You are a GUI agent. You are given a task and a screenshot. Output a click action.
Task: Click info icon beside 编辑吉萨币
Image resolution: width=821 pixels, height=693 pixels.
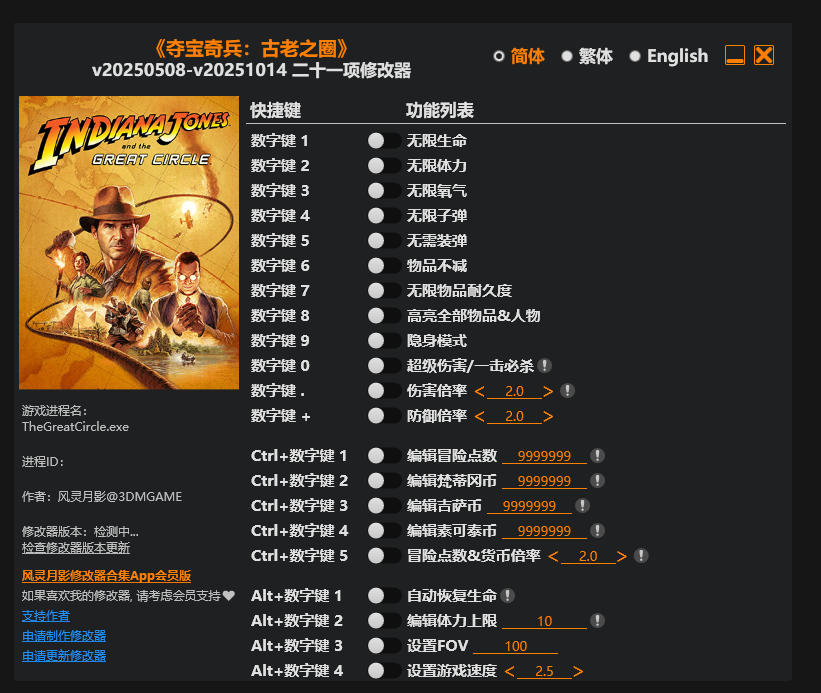pyautogui.click(x=582, y=506)
